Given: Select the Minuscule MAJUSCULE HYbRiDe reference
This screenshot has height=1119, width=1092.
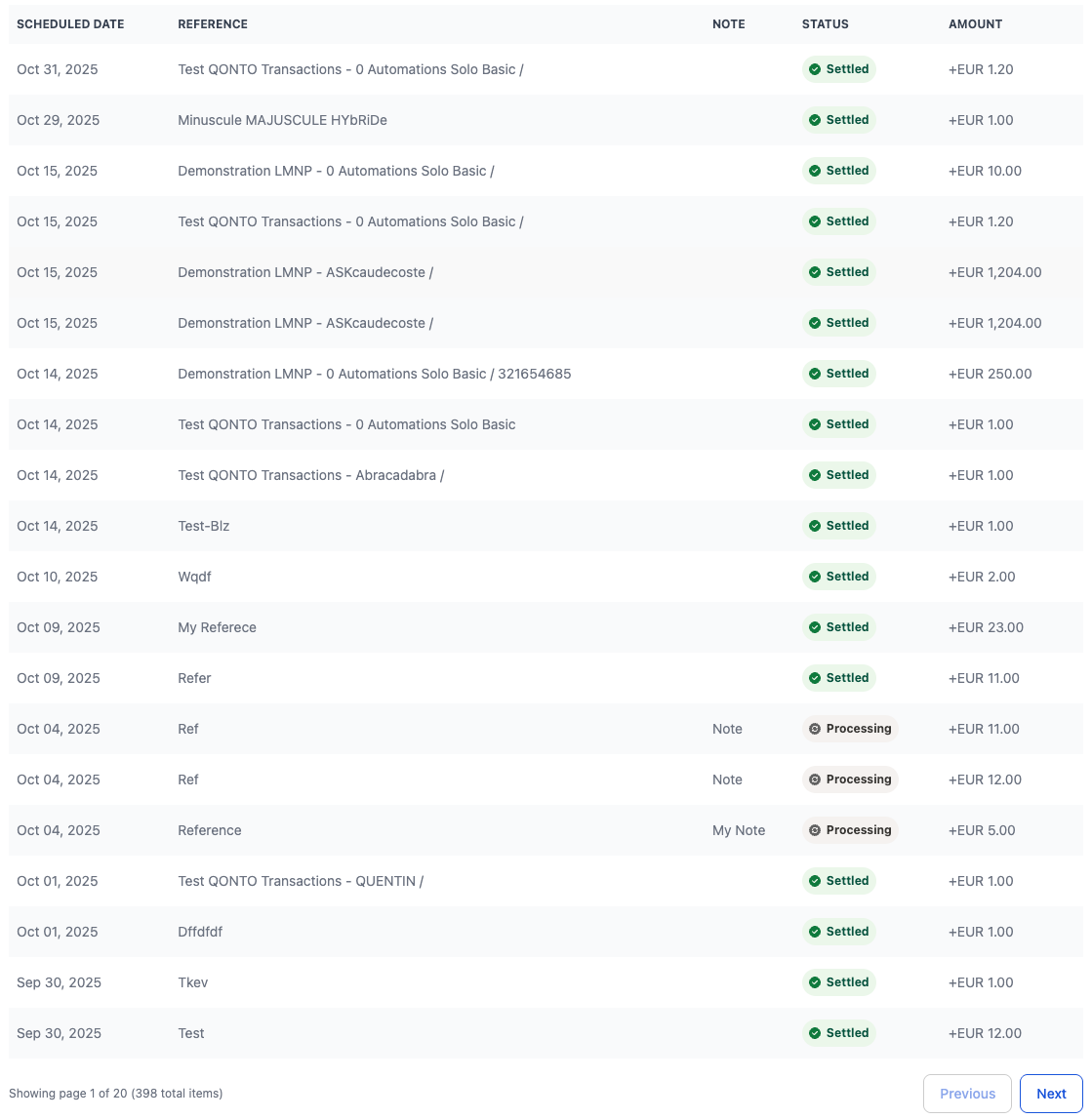Looking at the screenshot, I should click(x=283, y=120).
